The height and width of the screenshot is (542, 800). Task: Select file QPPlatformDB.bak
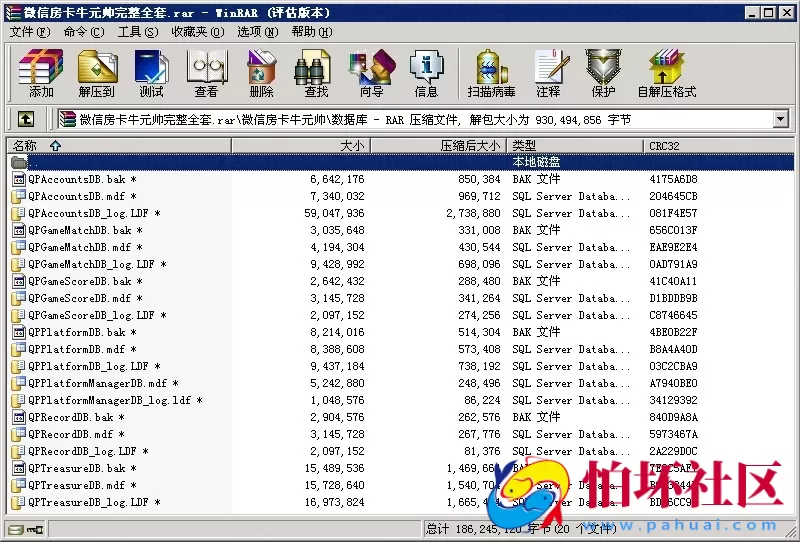82,332
